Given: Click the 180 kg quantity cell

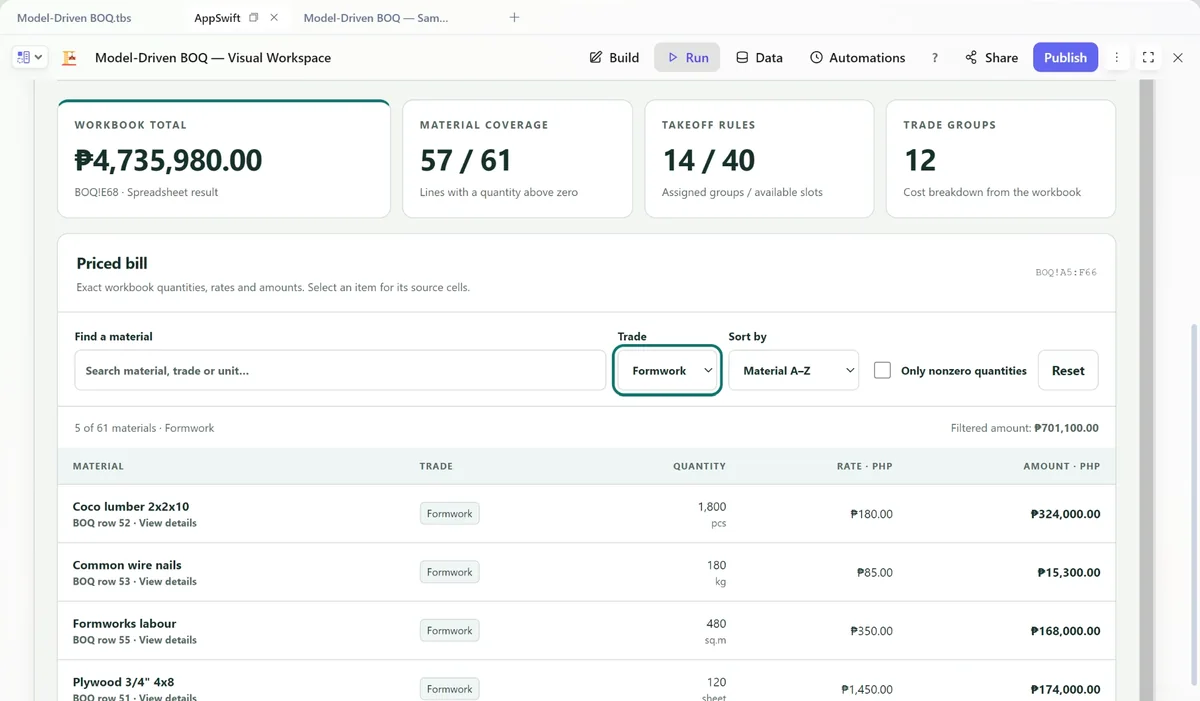Looking at the screenshot, I should pyautogui.click(x=716, y=573).
